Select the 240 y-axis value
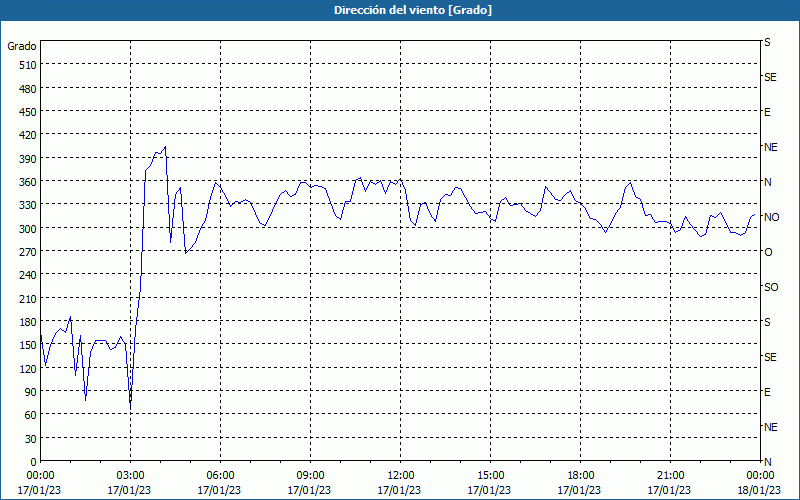This screenshot has width=800, height=500. 29,276
